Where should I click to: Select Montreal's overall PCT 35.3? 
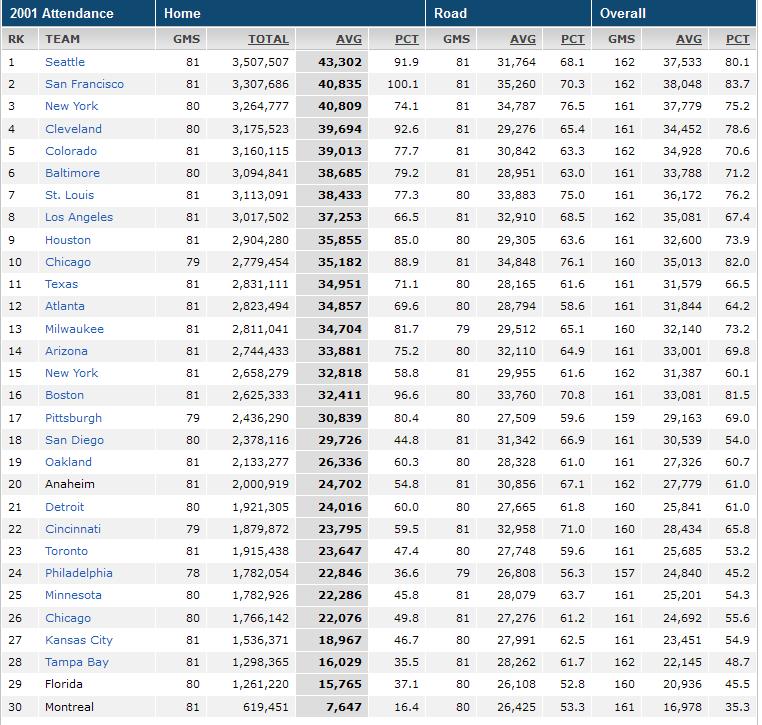coord(738,707)
